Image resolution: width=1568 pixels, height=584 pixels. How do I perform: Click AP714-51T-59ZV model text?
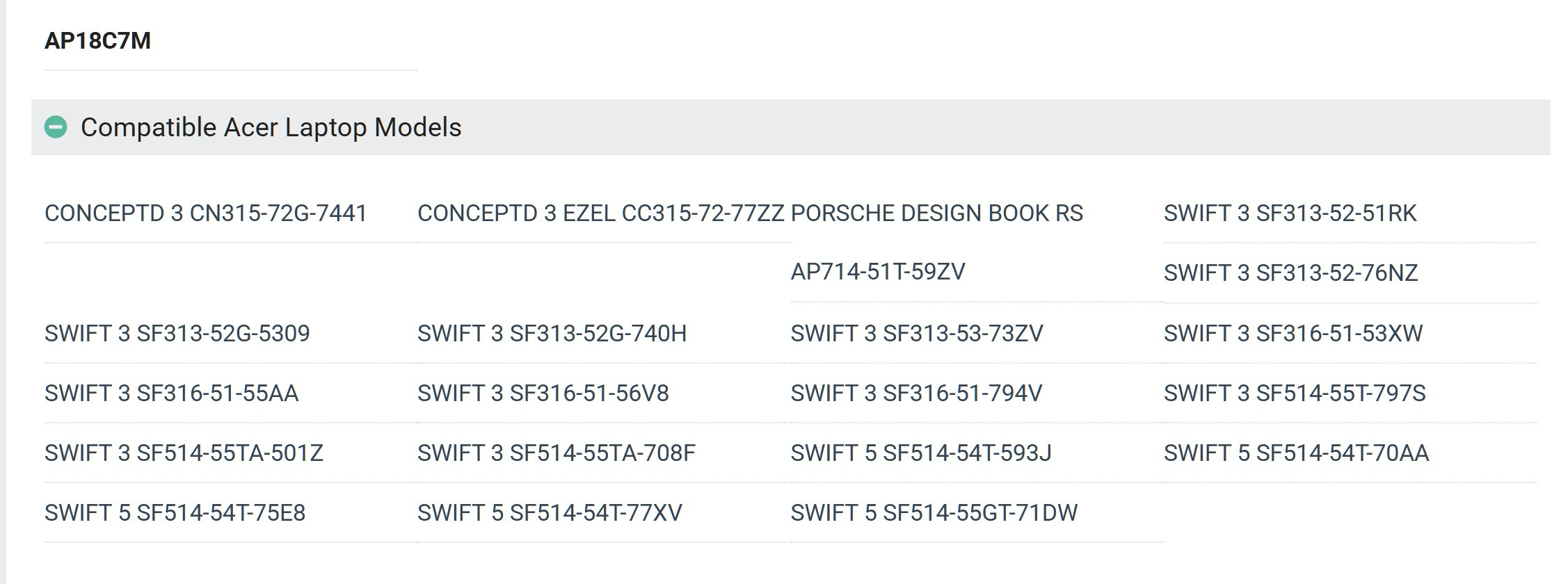pyautogui.click(x=878, y=272)
